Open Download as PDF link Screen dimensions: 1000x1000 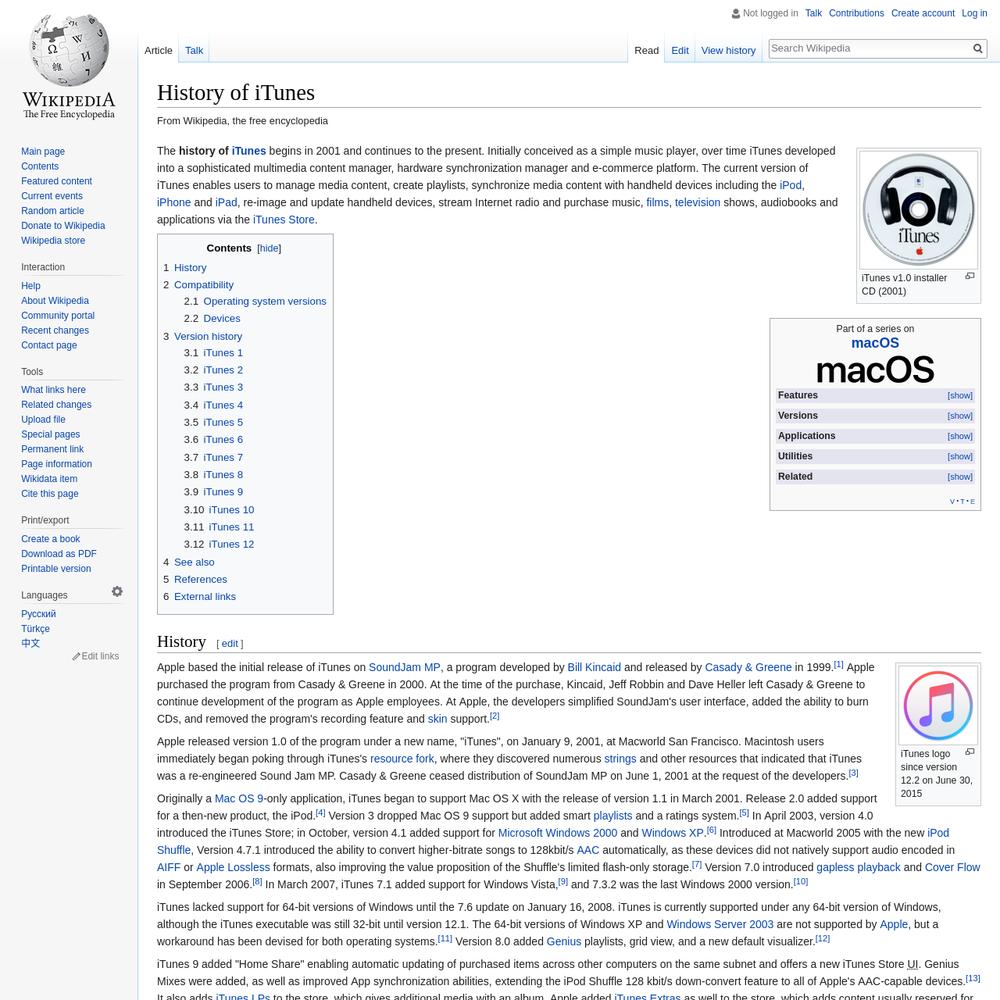click(59, 554)
